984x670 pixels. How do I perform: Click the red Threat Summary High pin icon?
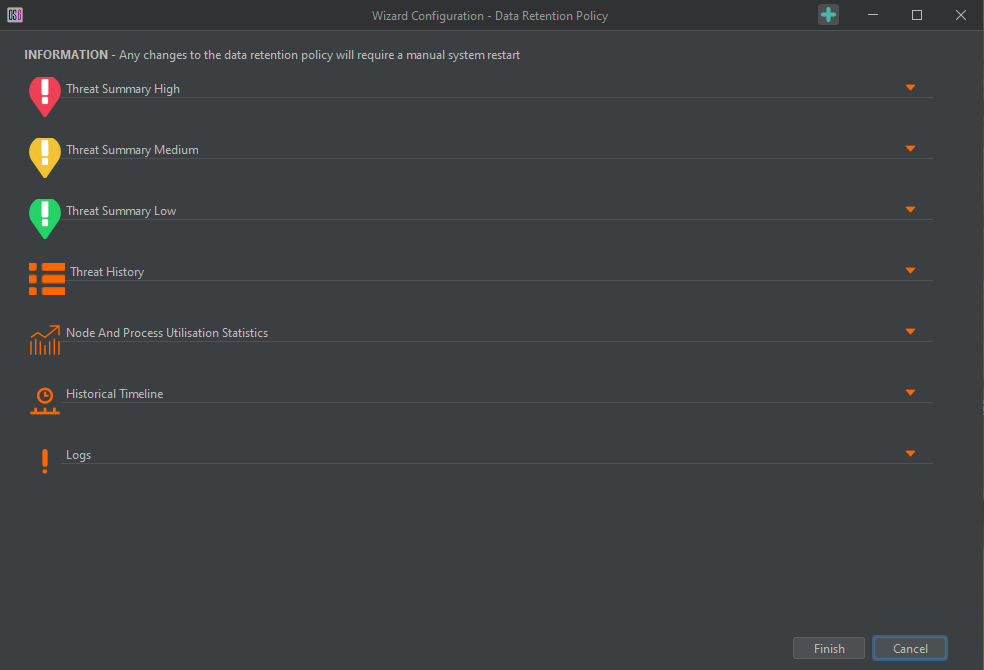pyautogui.click(x=44, y=96)
